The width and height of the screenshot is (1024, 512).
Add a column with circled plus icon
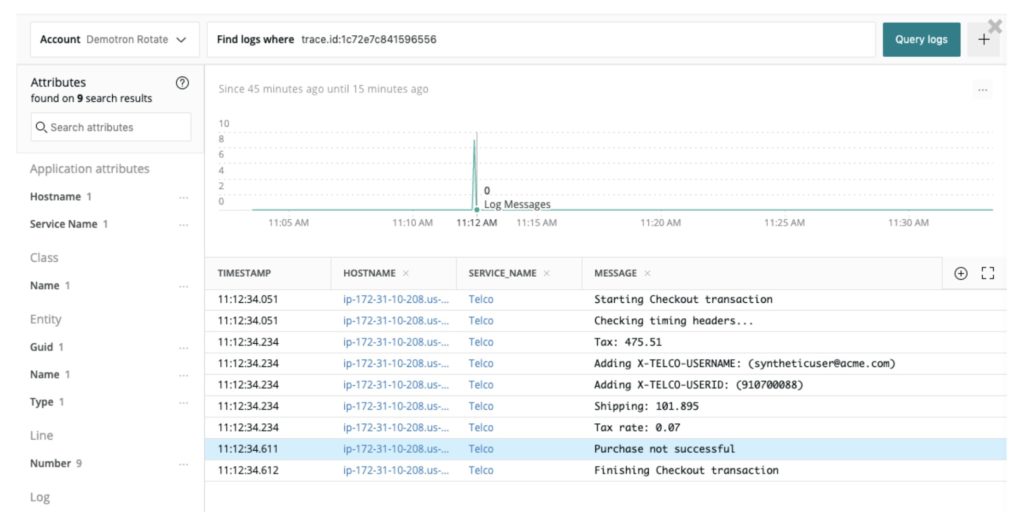point(961,274)
